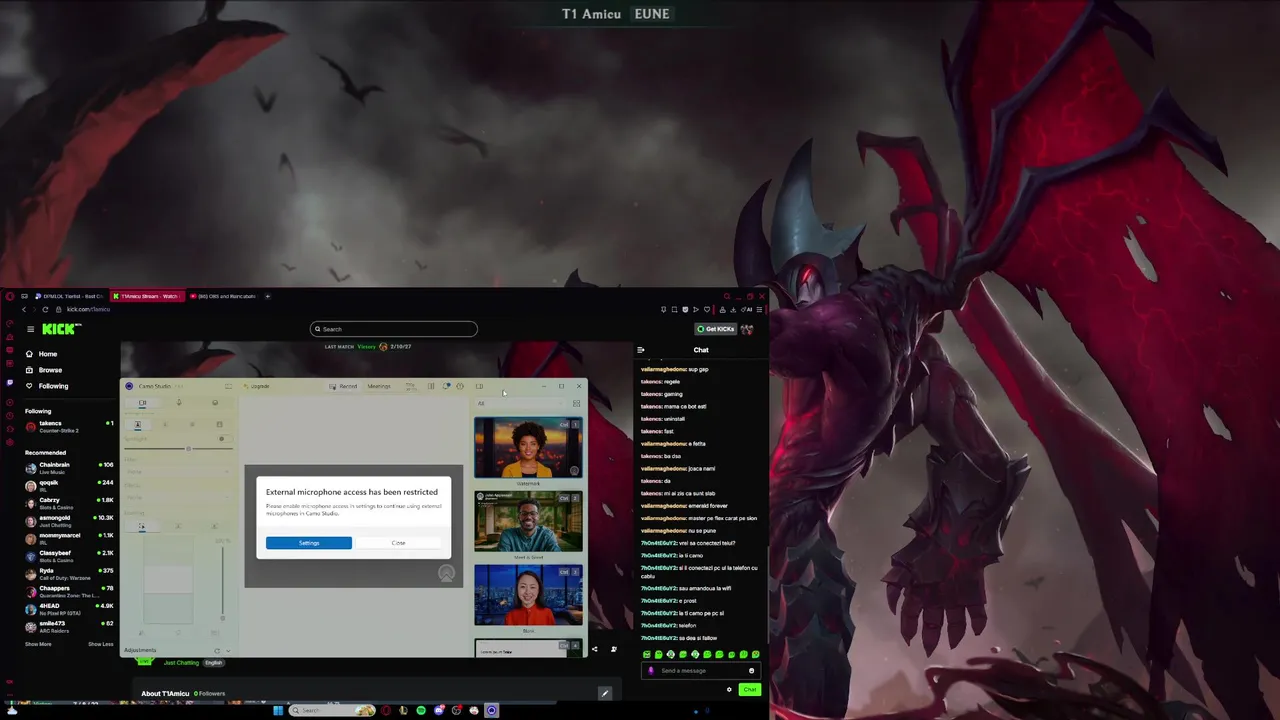This screenshot has height=720, width=1280.
Task: Open Following in Kick sidebar
Action: pyautogui.click(x=47, y=386)
